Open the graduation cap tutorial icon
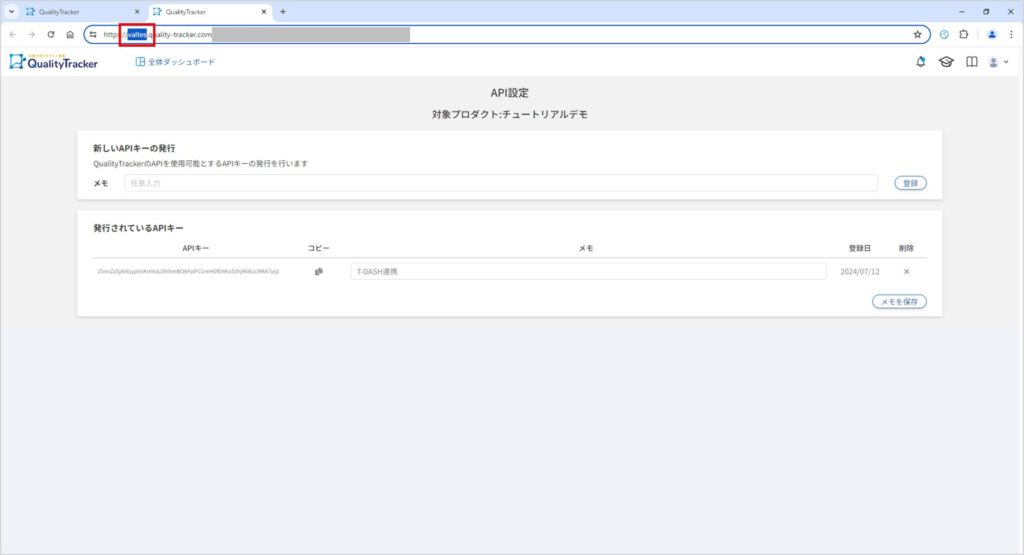The image size is (1024, 555). click(x=946, y=62)
